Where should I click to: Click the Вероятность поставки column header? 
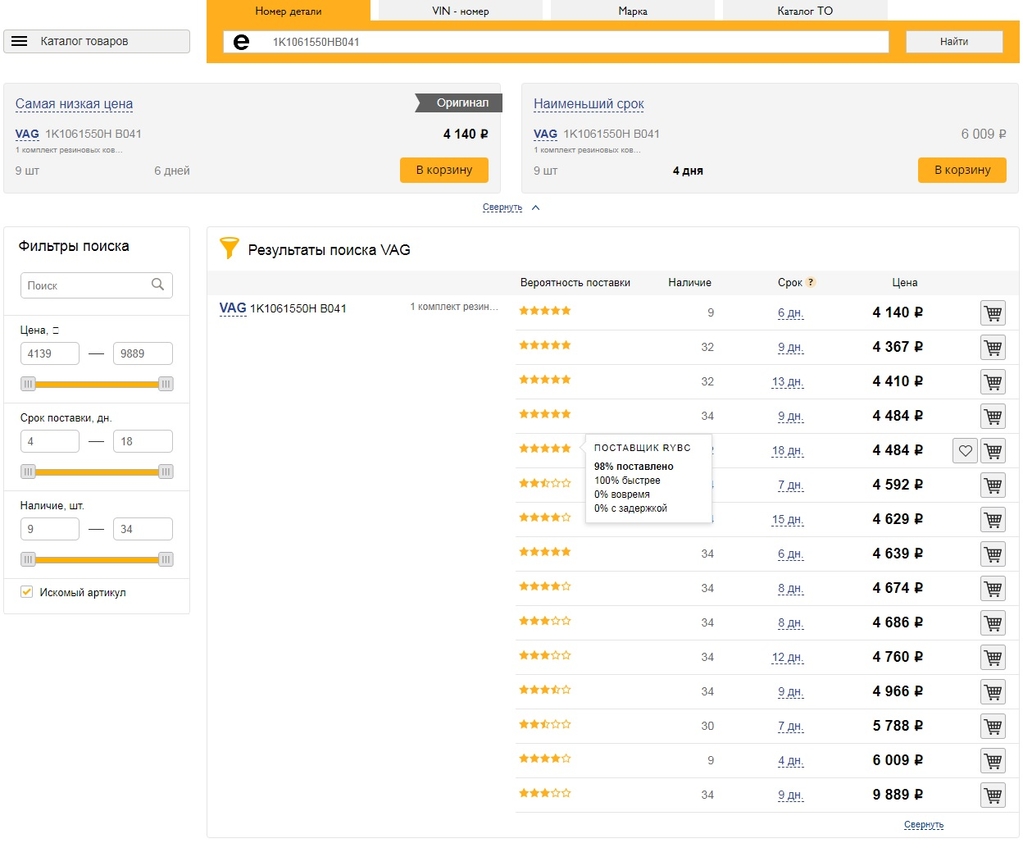coord(575,283)
